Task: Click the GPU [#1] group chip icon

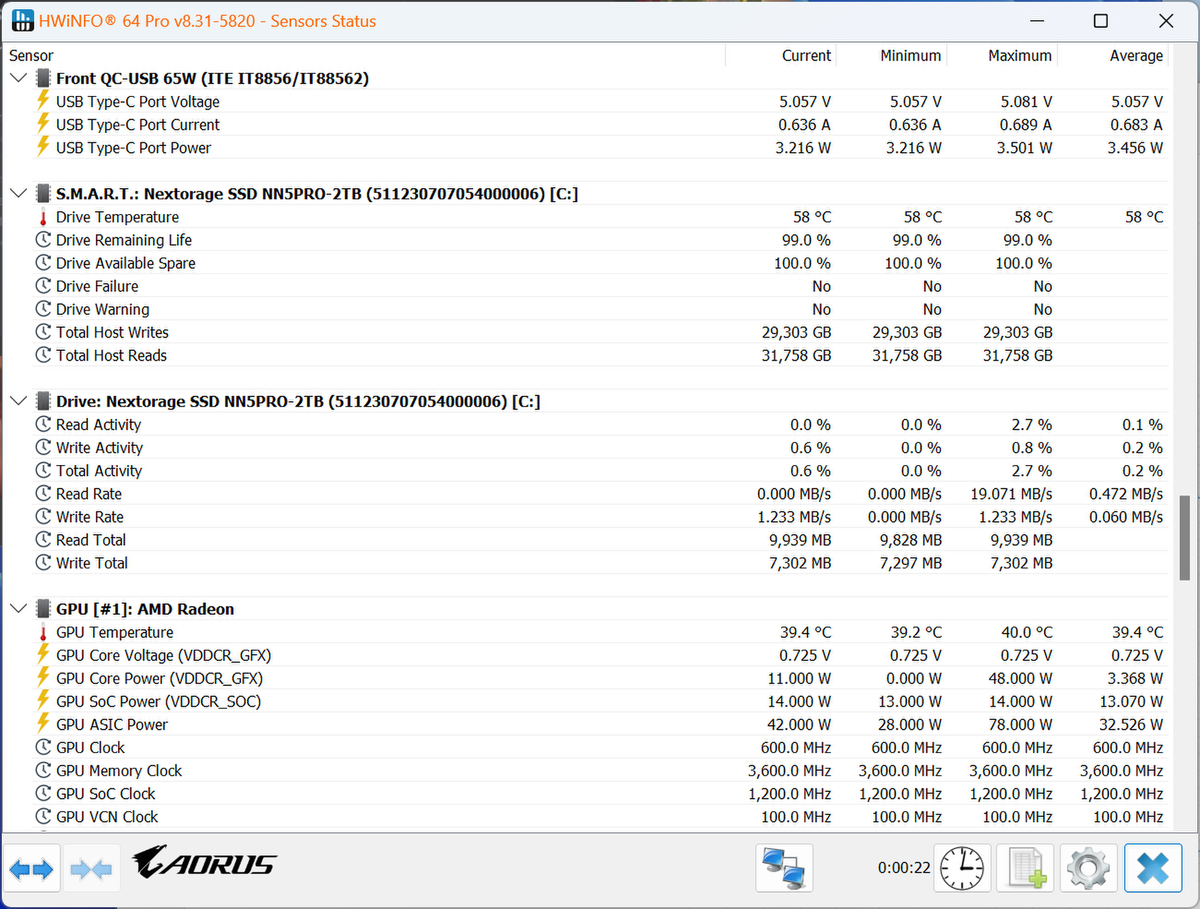Action: [x=43, y=609]
